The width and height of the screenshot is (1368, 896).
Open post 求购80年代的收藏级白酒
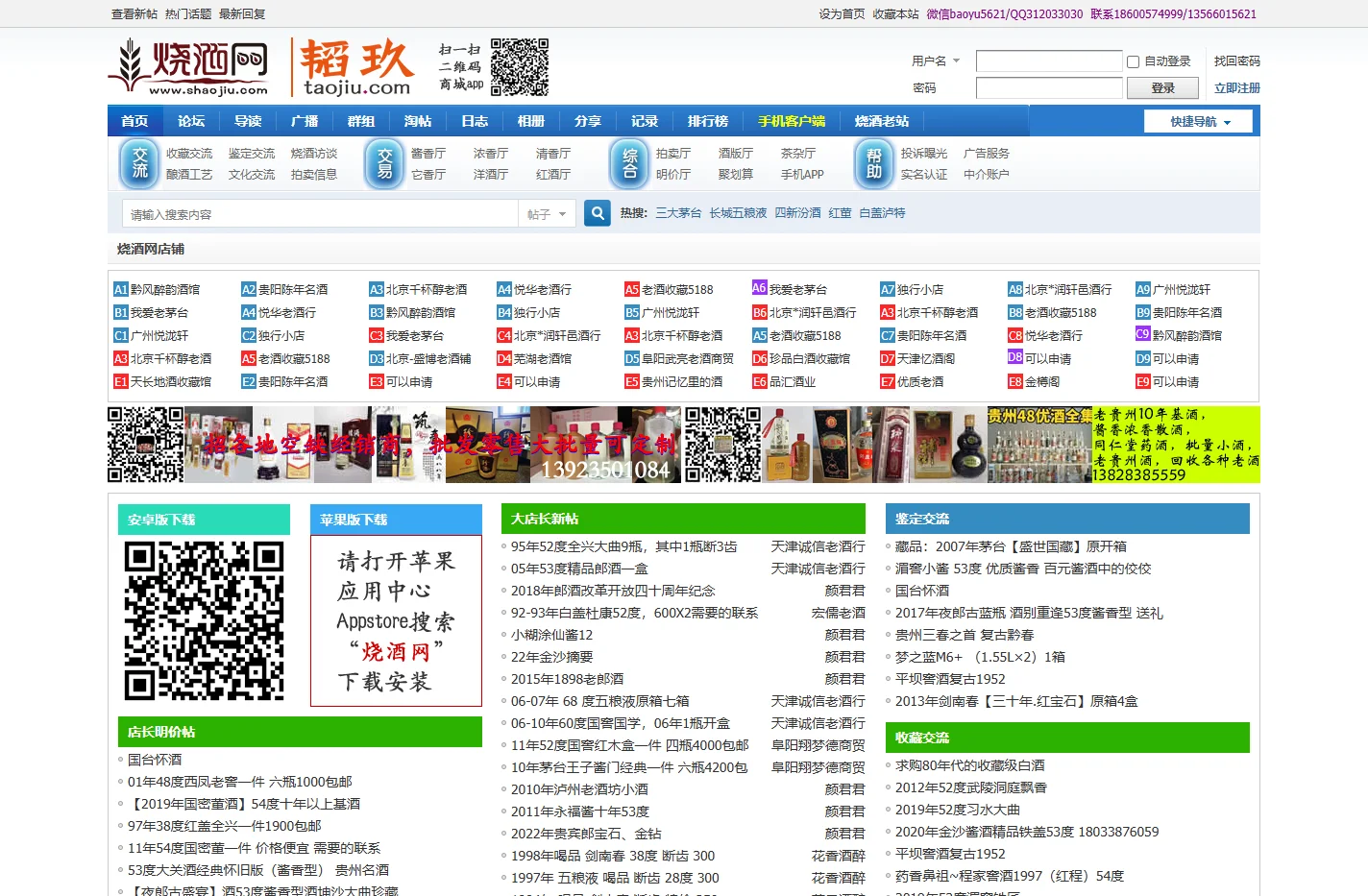pos(970,765)
